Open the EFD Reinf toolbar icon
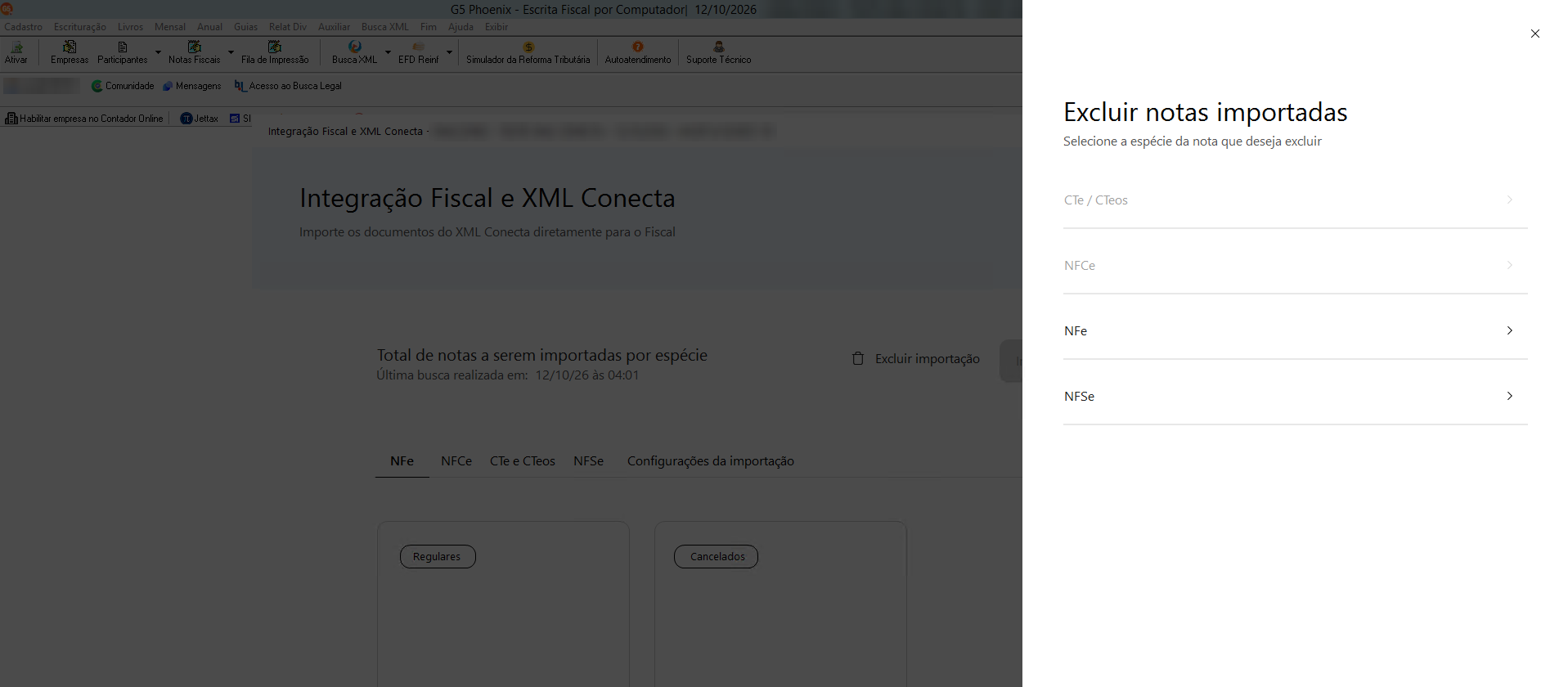 419,47
